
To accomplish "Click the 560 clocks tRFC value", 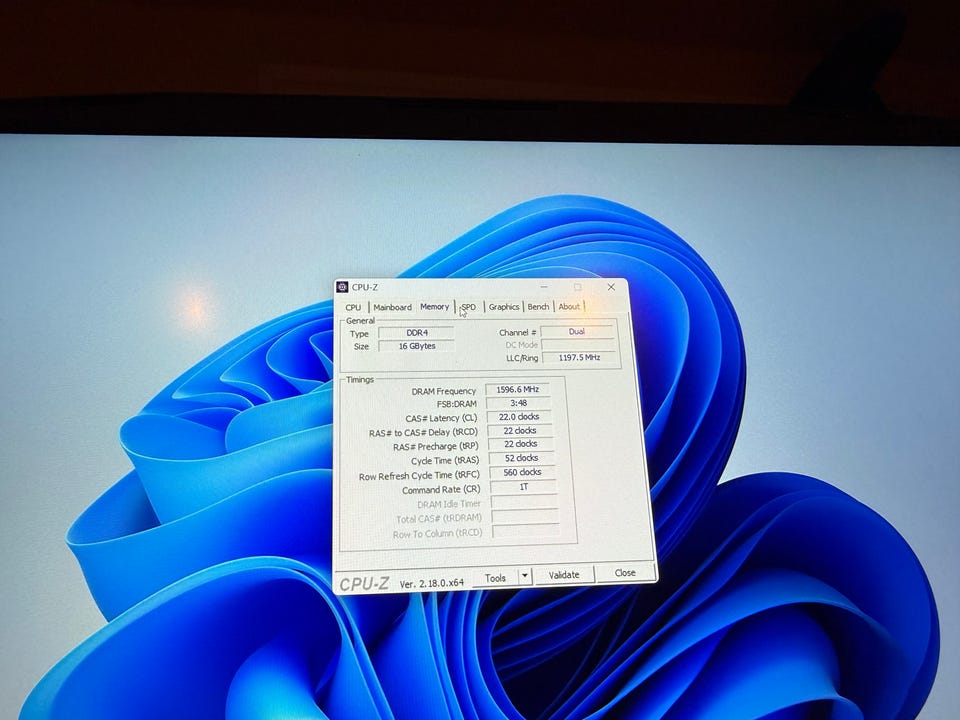I will coord(522,473).
